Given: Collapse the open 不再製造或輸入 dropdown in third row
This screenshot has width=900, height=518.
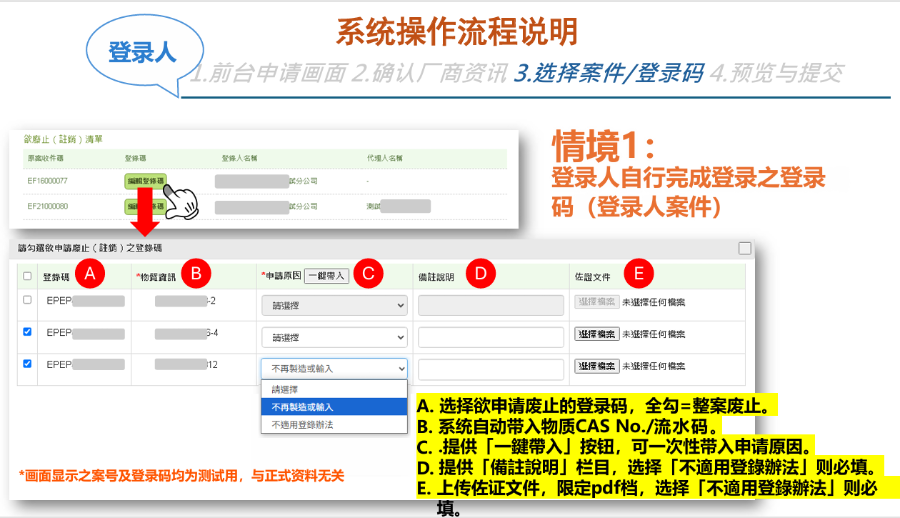Looking at the screenshot, I should pyautogui.click(x=334, y=369).
